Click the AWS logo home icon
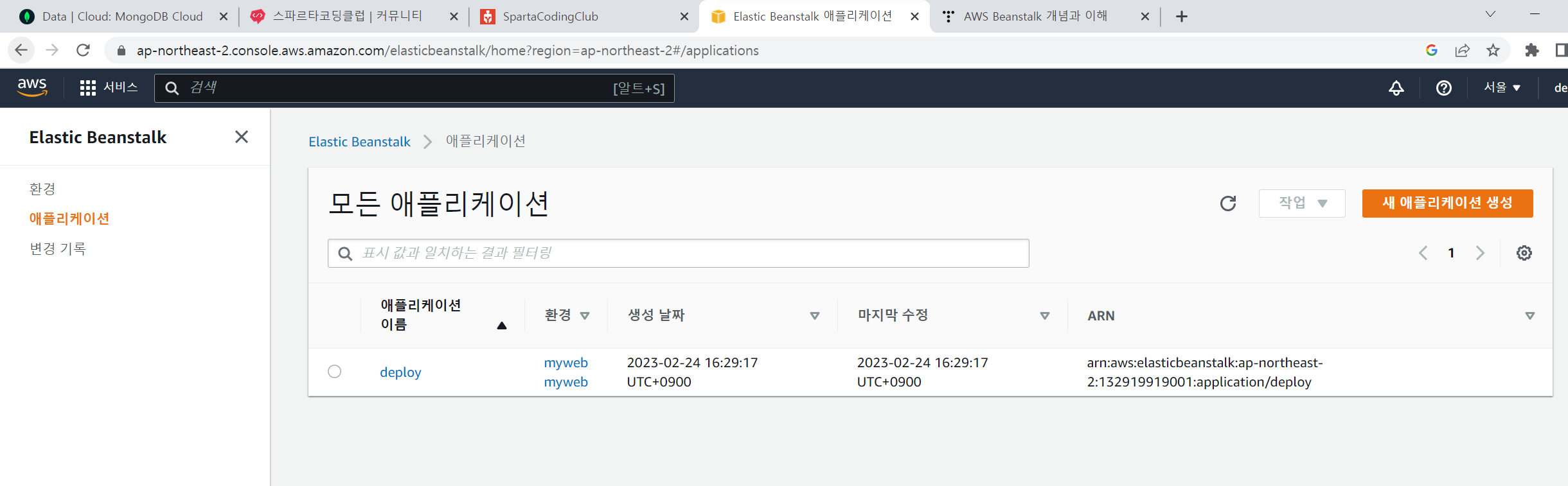This screenshot has height=486, width=1568. 32,87
